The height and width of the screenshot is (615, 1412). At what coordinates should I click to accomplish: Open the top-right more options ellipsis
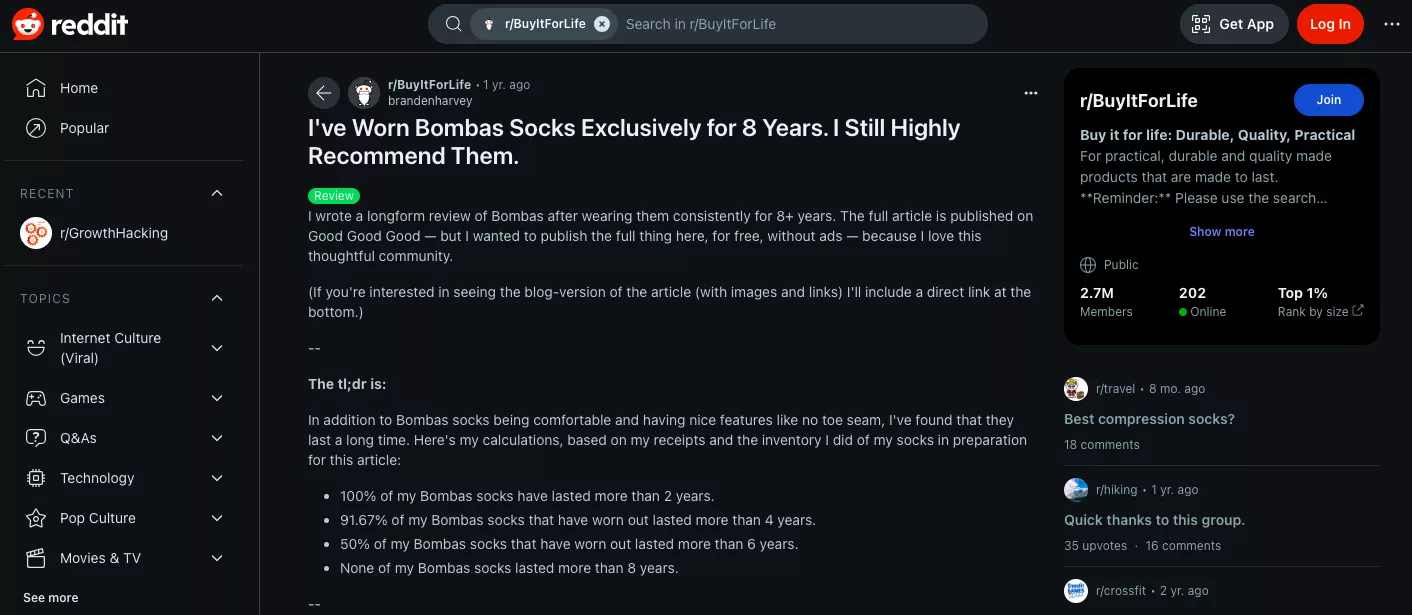click(1392, 24)
